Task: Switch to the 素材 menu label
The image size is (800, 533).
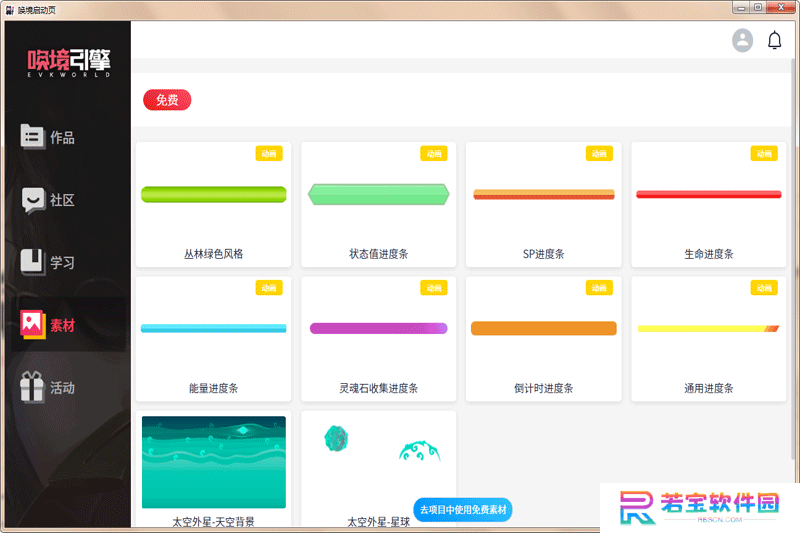Action: tap(62, 325)
